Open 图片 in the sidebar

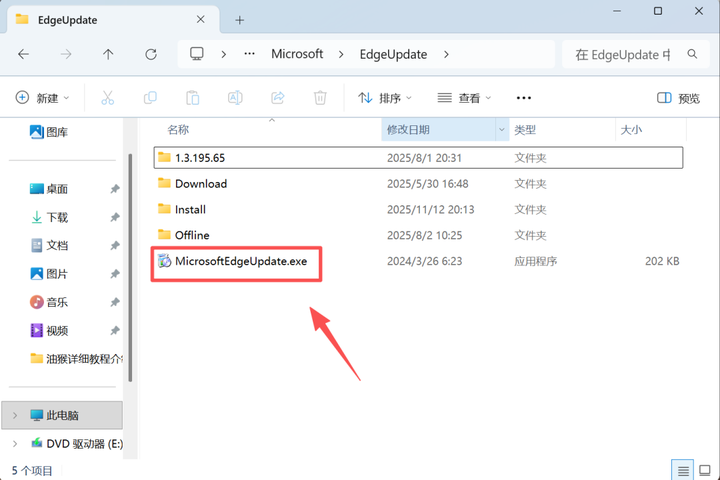point(49,274)
